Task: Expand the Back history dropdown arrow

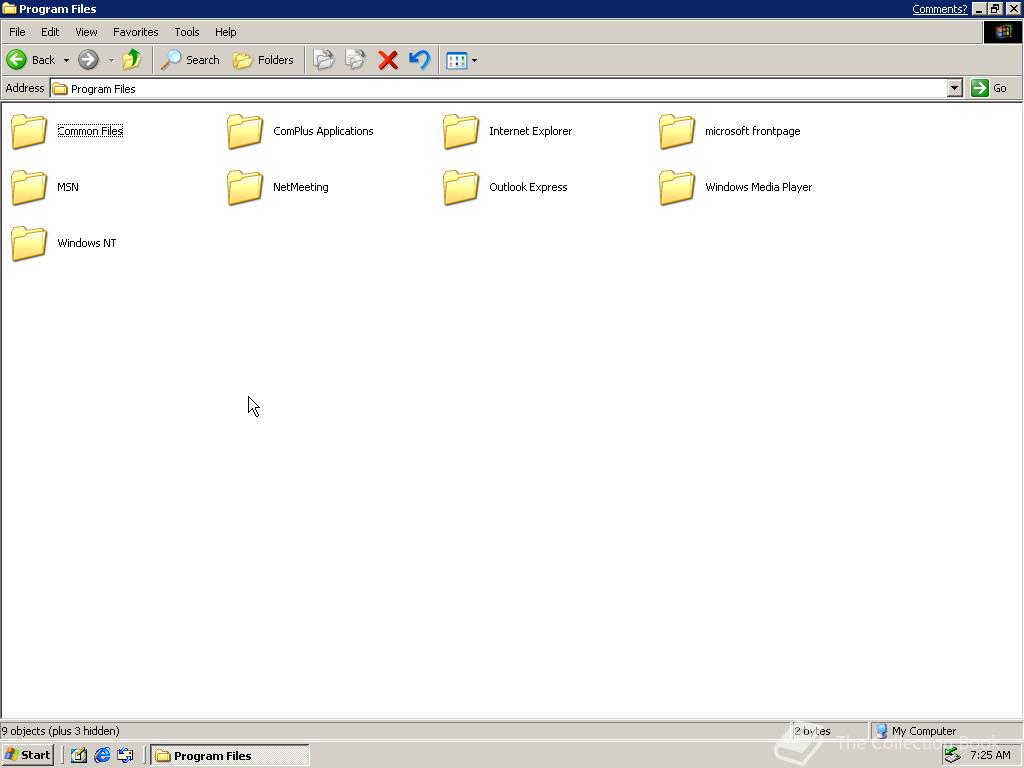Action: pyautogui.click(x=66, y=61)
